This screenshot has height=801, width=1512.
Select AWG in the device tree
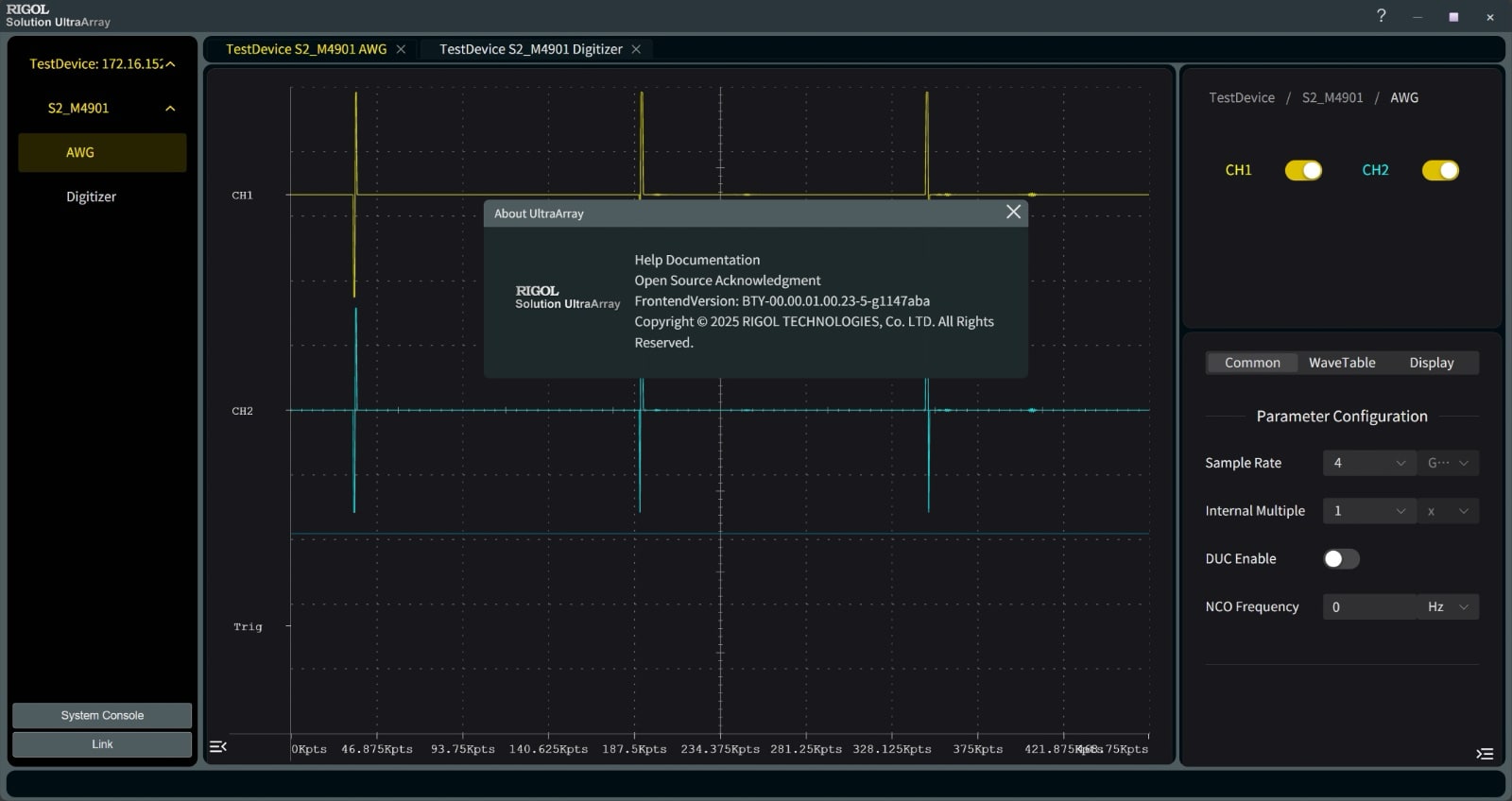(102, 152)
